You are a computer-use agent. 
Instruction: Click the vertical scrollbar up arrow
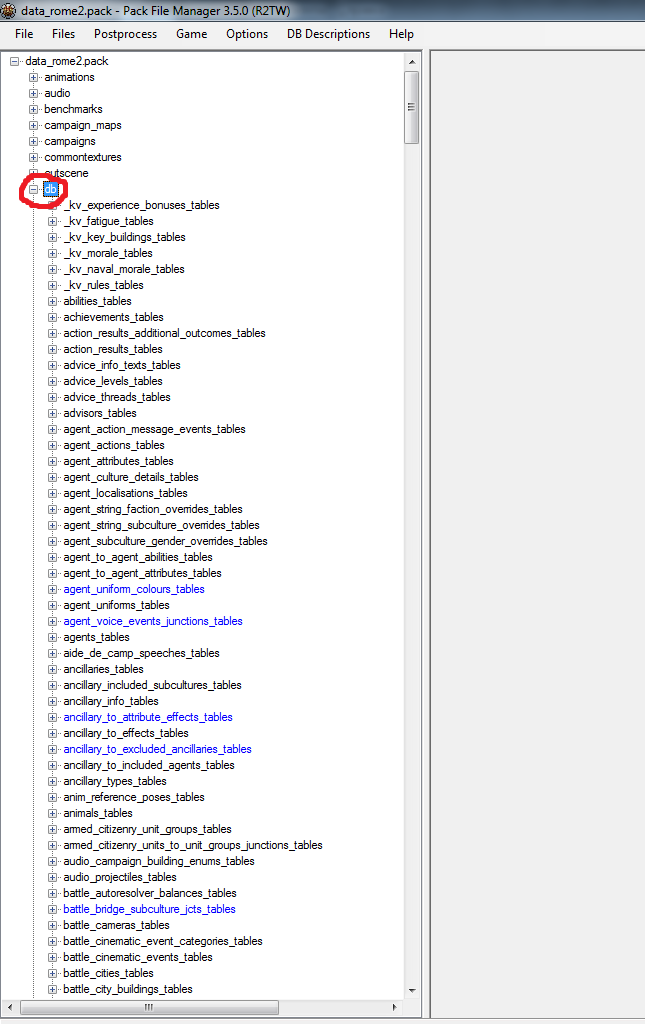point(411,62)
